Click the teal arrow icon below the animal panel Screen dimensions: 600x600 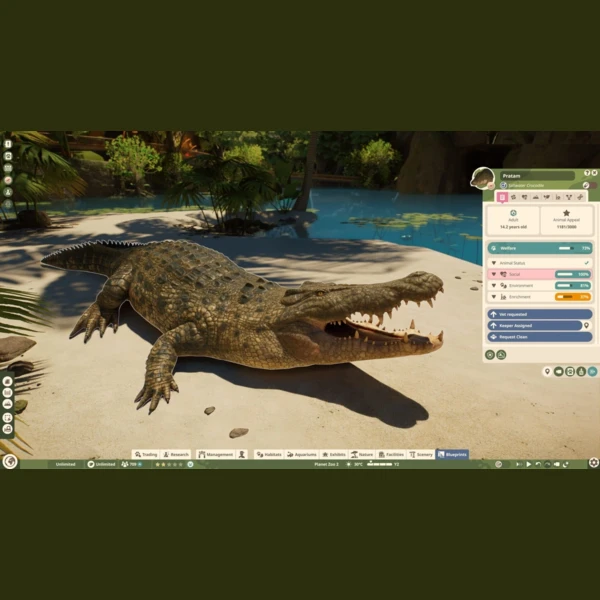592,371
